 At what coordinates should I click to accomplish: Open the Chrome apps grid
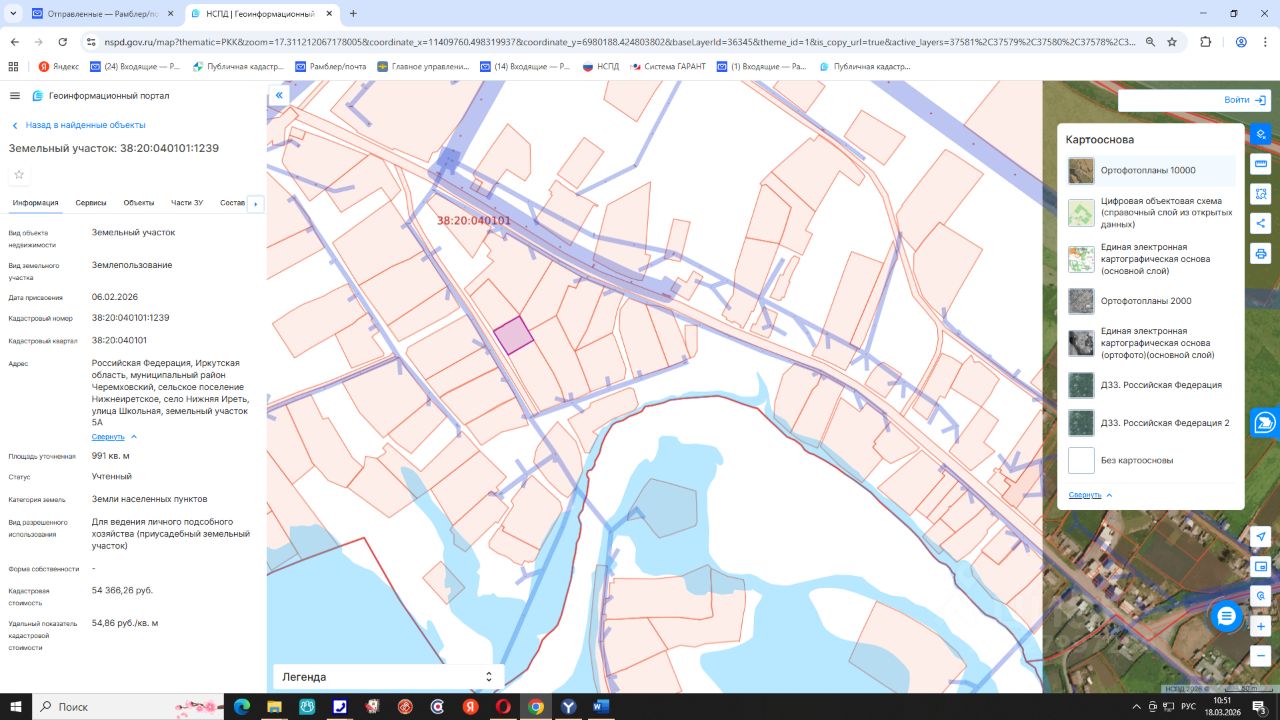tap(13, 67)
